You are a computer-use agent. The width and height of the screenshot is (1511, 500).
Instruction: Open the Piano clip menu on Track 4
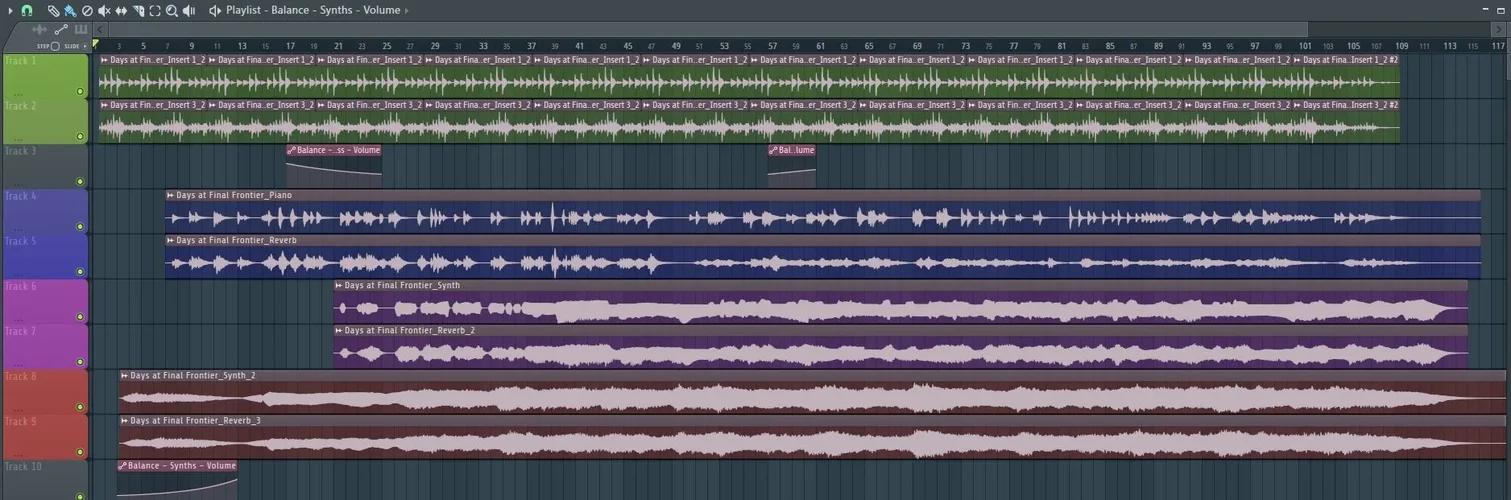pos(171,196)
